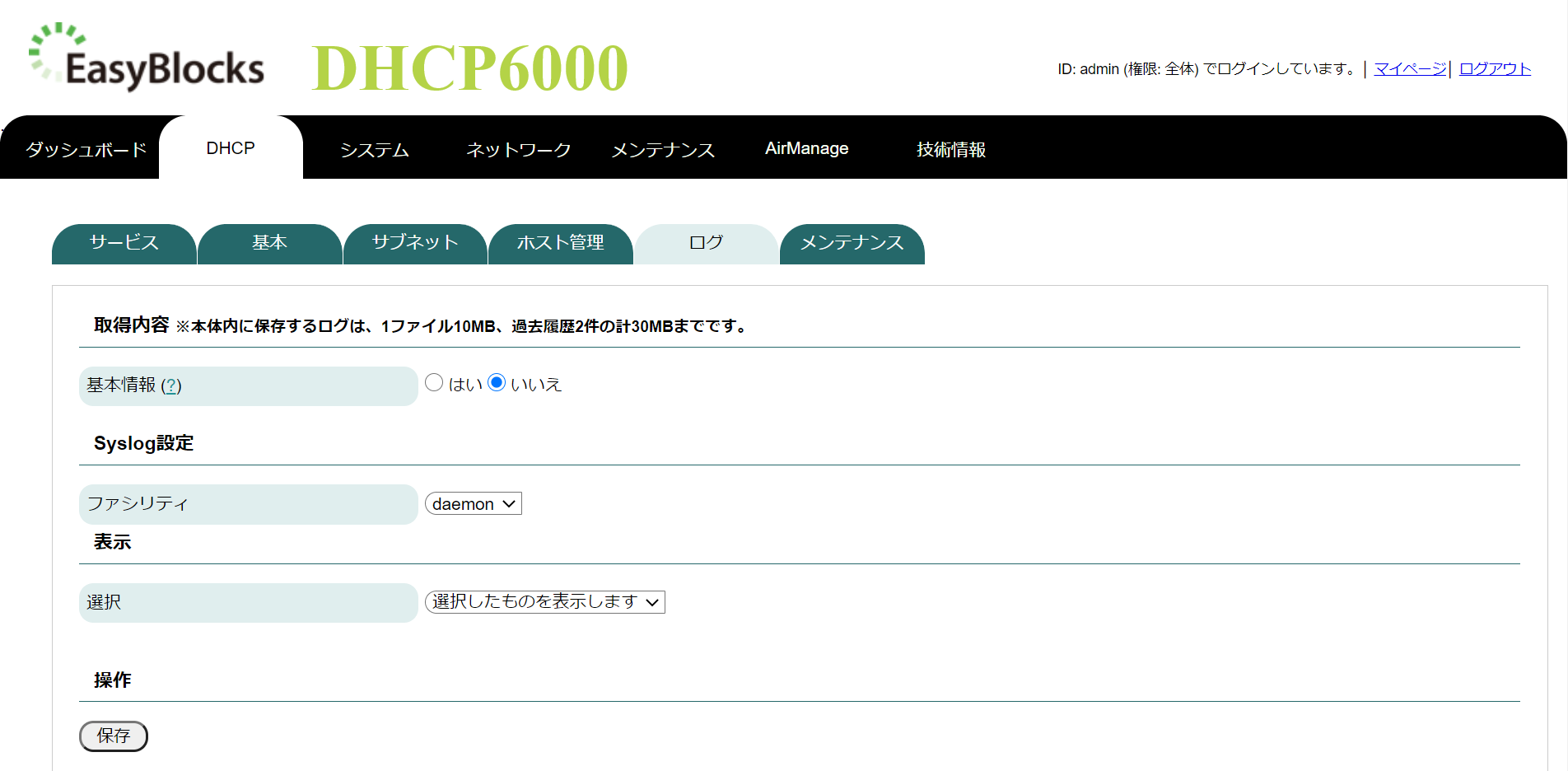Select いいえ for 基本情報
This screenshot has width=1568, height=771.
click(497, 382)
